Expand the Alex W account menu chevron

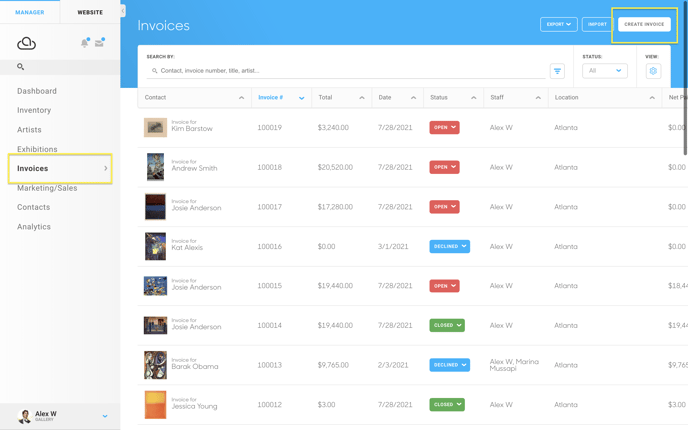click(105, 416)
